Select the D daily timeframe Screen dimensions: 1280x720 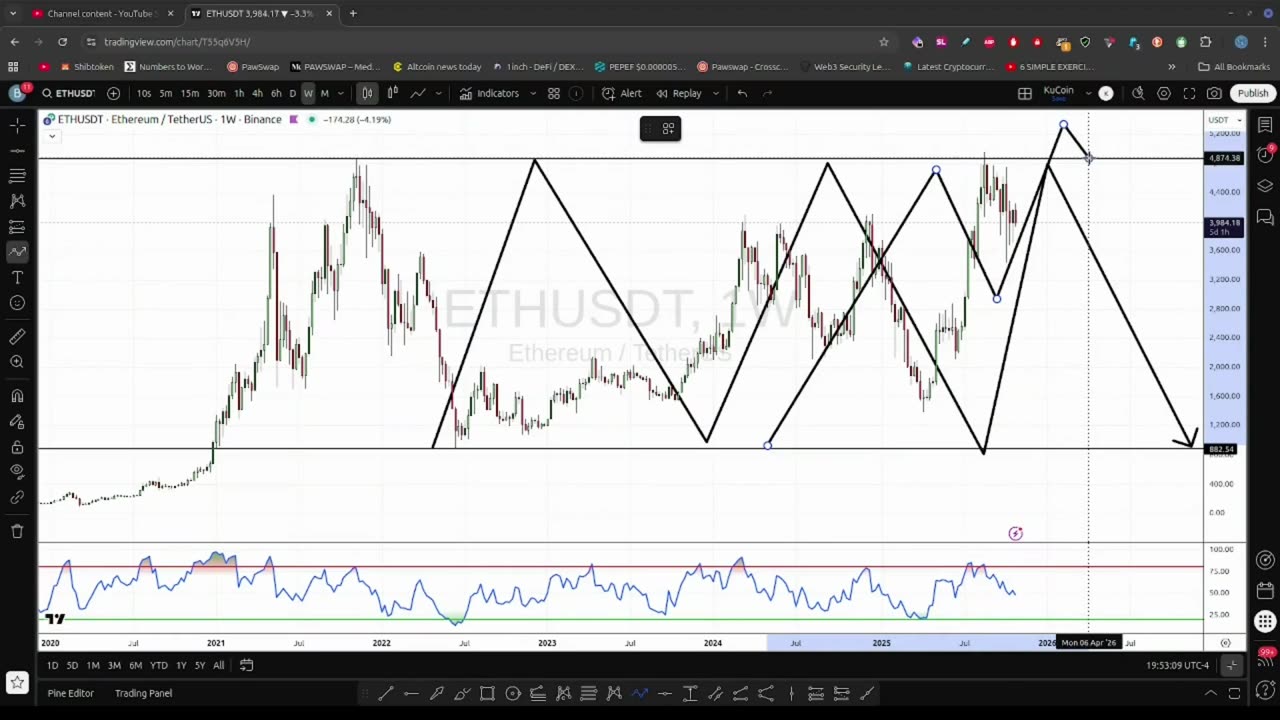click(x=292, y=93)
